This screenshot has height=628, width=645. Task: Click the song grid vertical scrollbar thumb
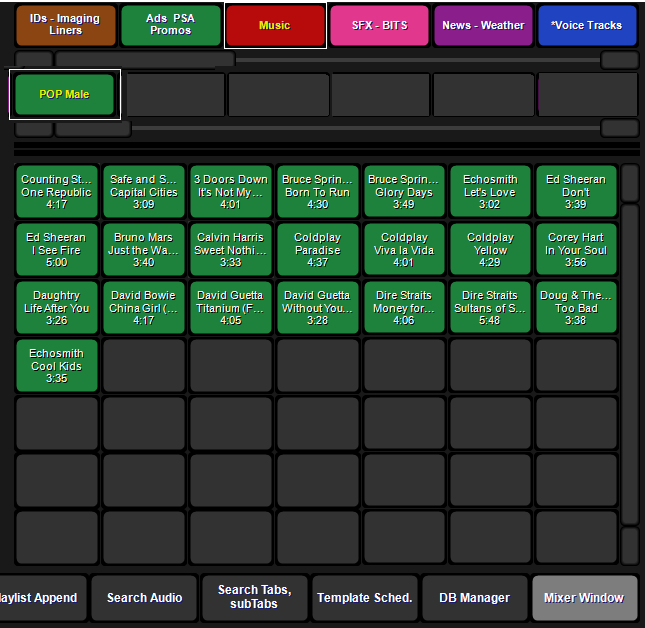(x=630, y=365)
